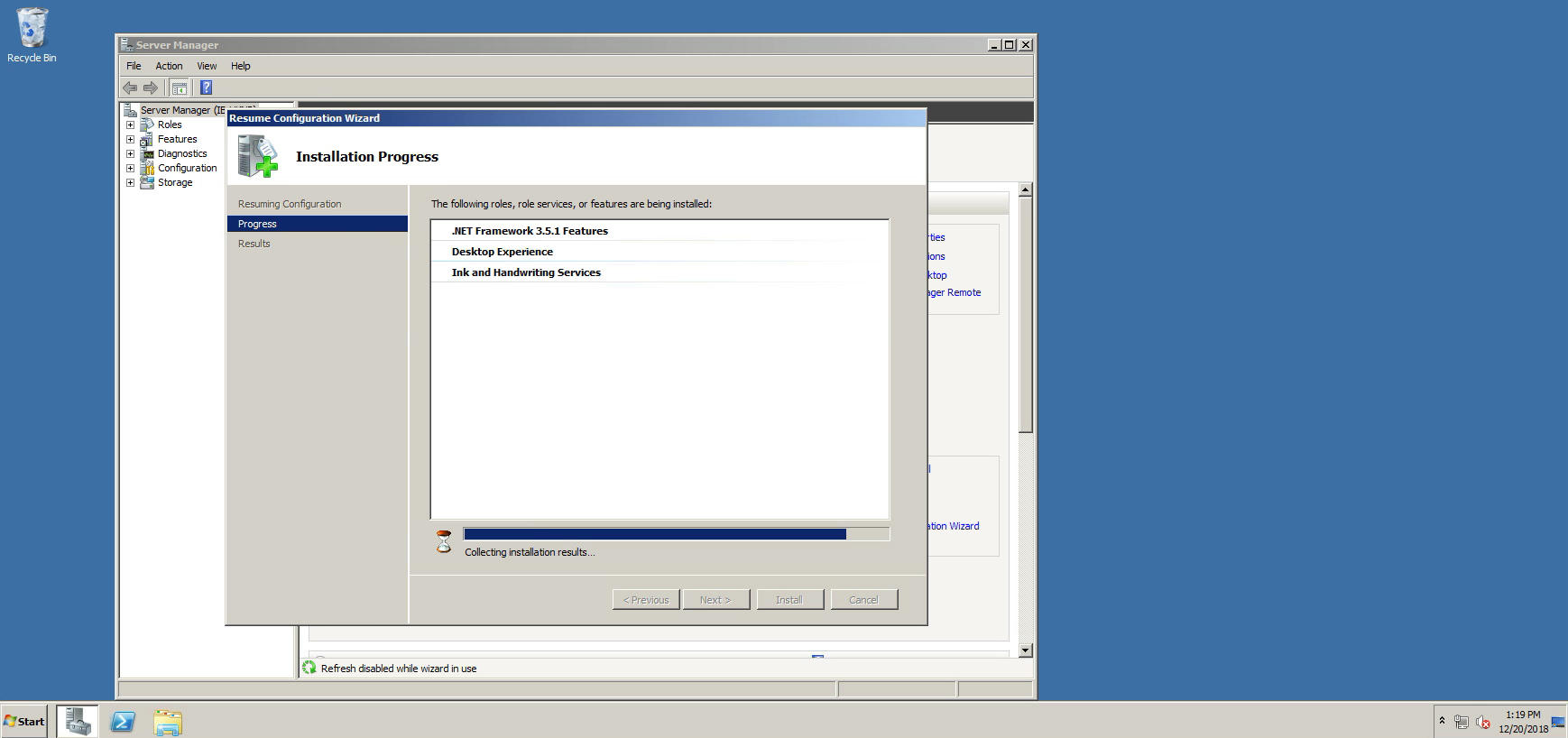The height and width of the screenshot is (738, 1568).
Task: Select the Resuming Configuration wizard step
Action: [290, 204]
